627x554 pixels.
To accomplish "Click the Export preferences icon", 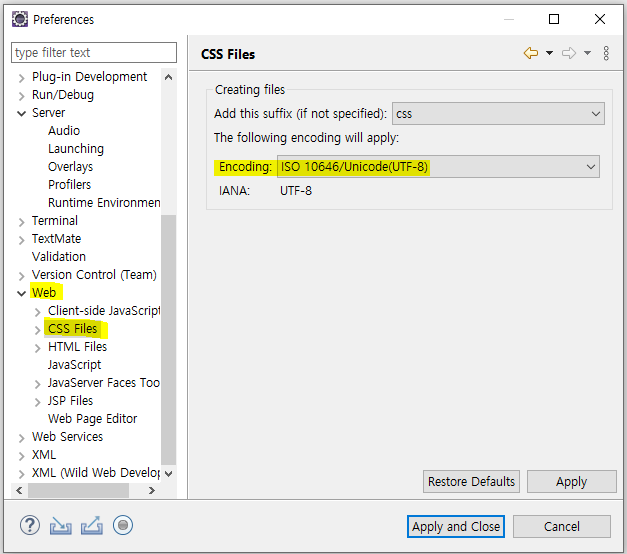I will point(92,525).
